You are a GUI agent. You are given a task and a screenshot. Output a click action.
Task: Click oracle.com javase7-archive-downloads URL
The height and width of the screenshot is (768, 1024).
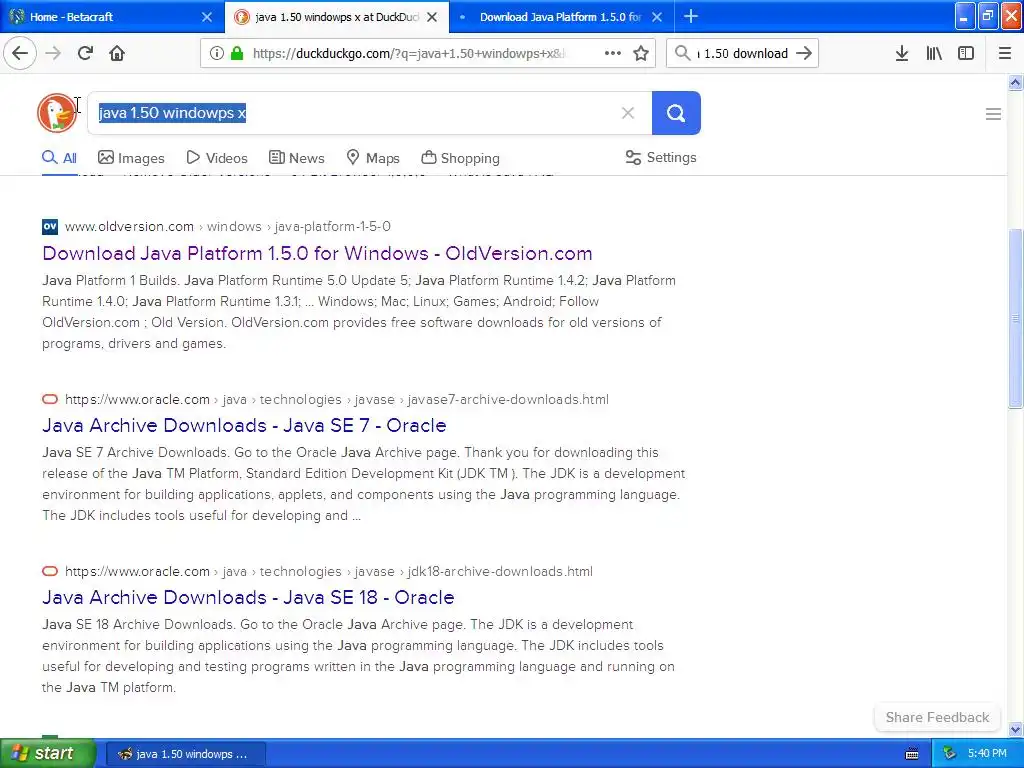(x=337, y=400)
